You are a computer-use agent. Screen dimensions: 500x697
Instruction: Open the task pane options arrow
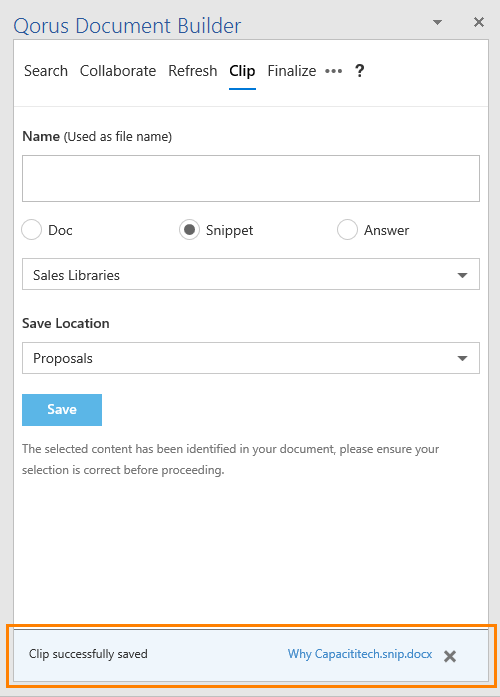tap(437, 22)
